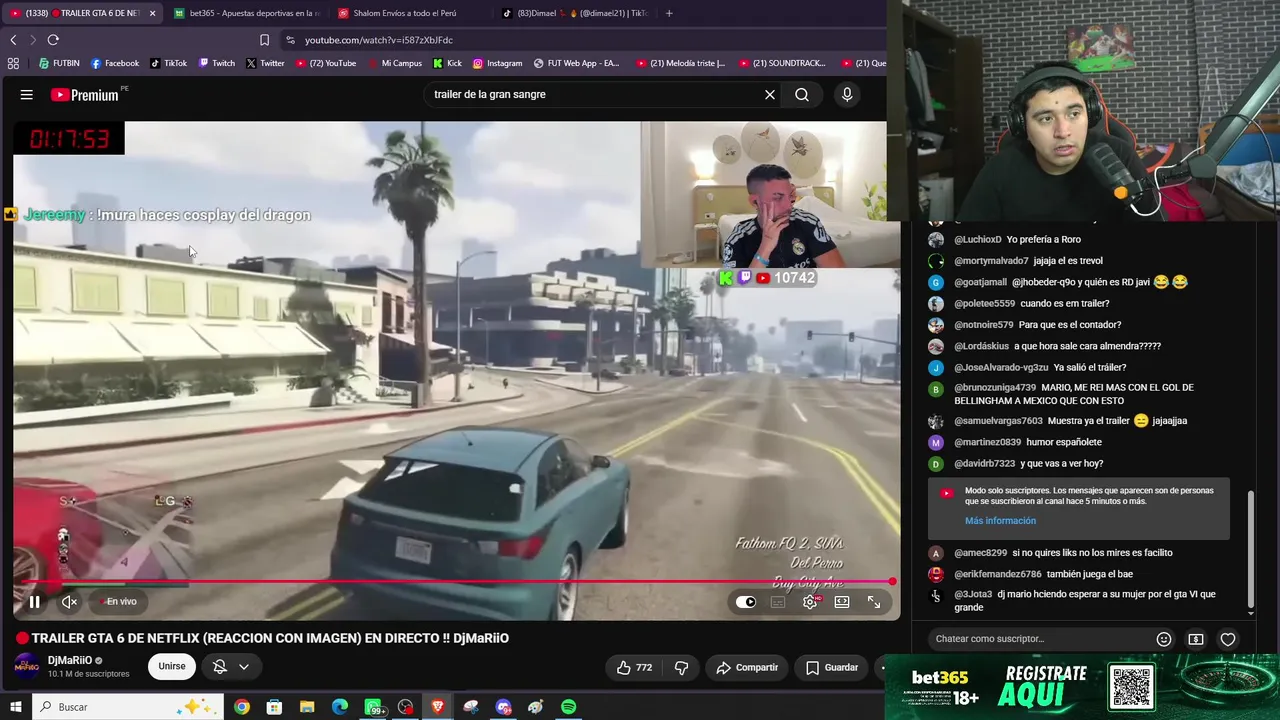Open FUTBIN bookmark
1280x720 pixels.
tap(59, 63)
